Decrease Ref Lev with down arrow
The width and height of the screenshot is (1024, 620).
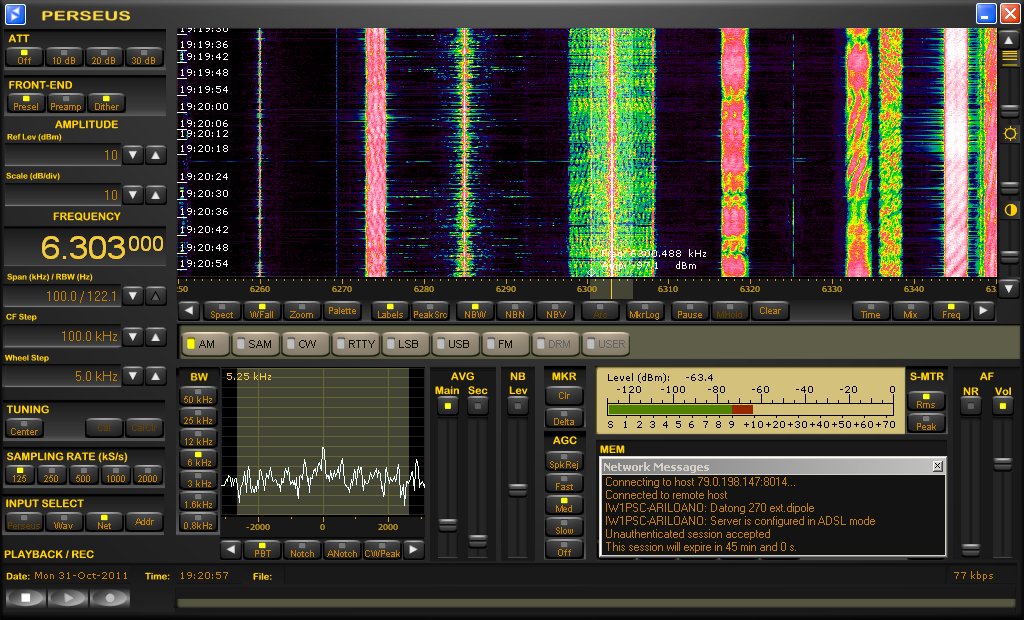[x=133, y=155]
